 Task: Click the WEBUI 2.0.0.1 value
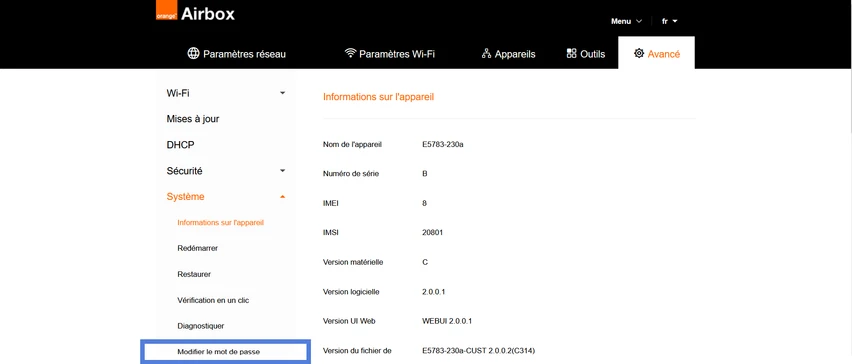[x=447, y=321]
